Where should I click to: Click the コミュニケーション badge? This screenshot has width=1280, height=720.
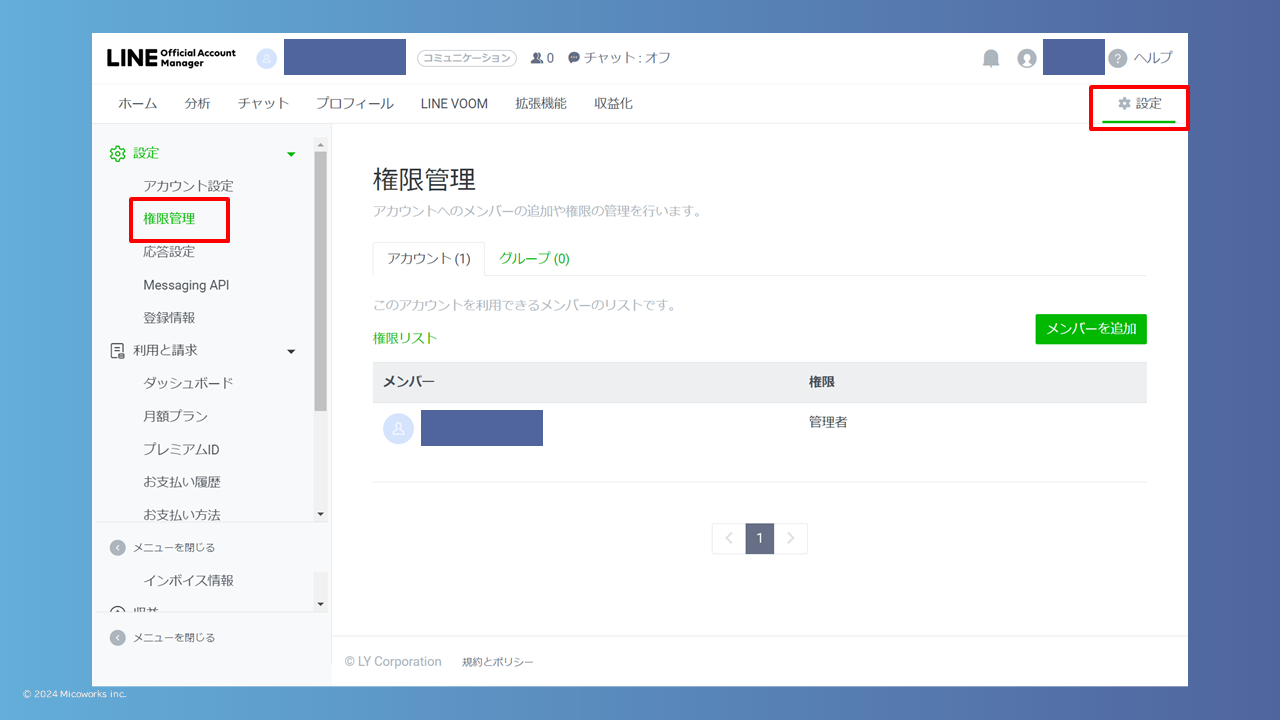467,58
